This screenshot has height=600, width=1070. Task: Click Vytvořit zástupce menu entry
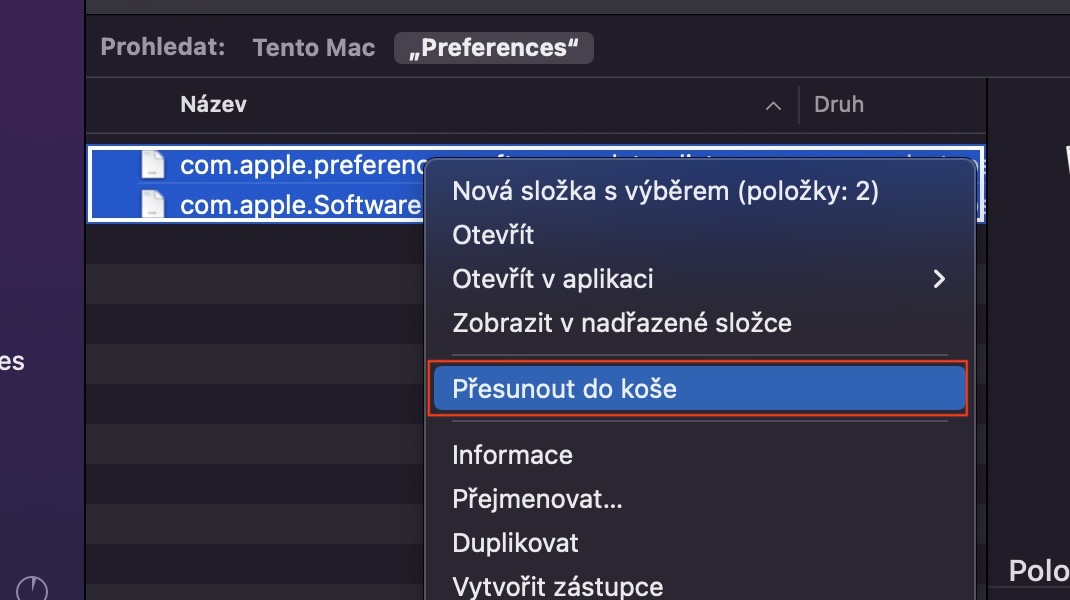click(x=557, y=586)
